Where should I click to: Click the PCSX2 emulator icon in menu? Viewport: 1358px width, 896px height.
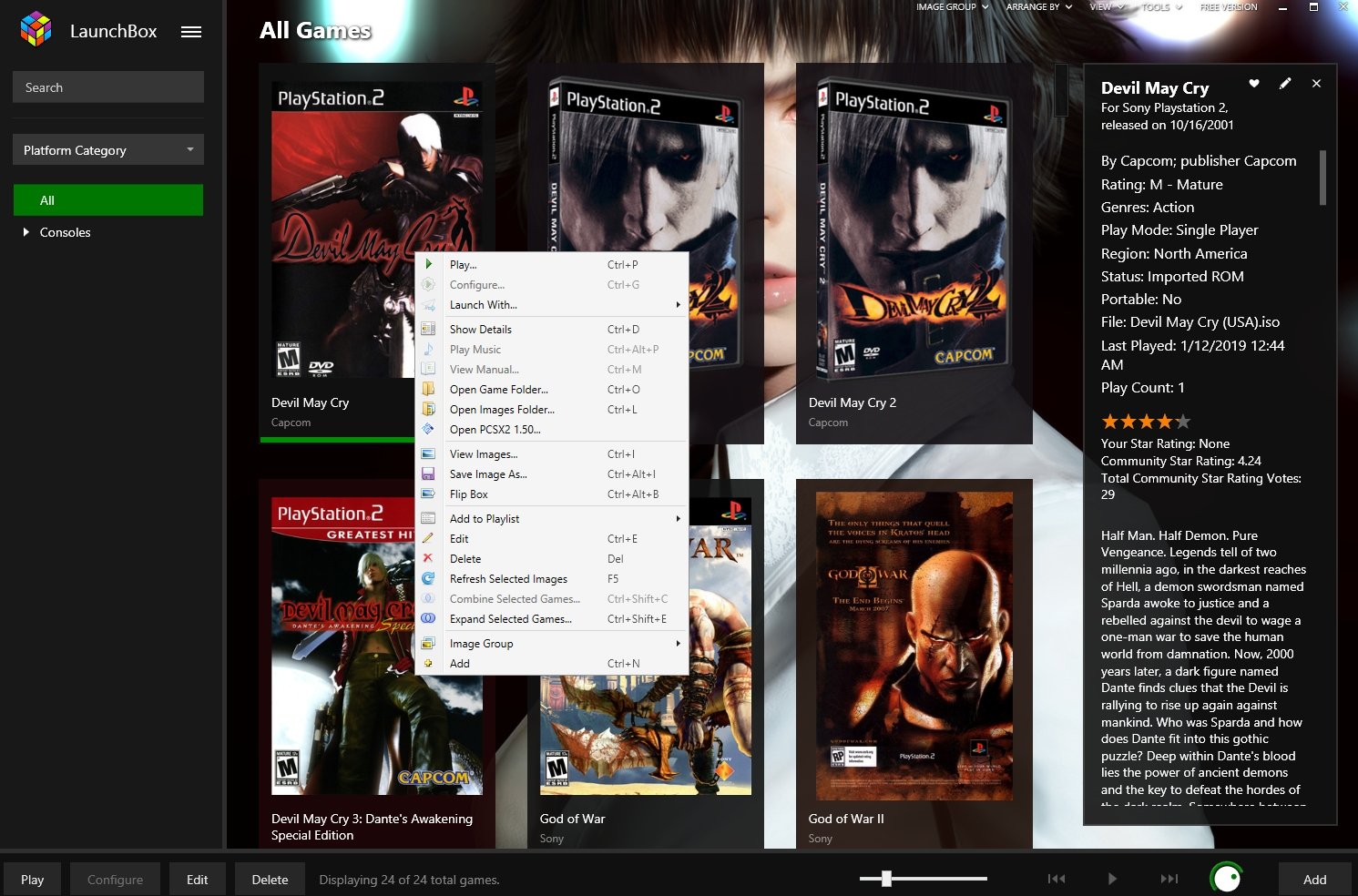(428, 429)
